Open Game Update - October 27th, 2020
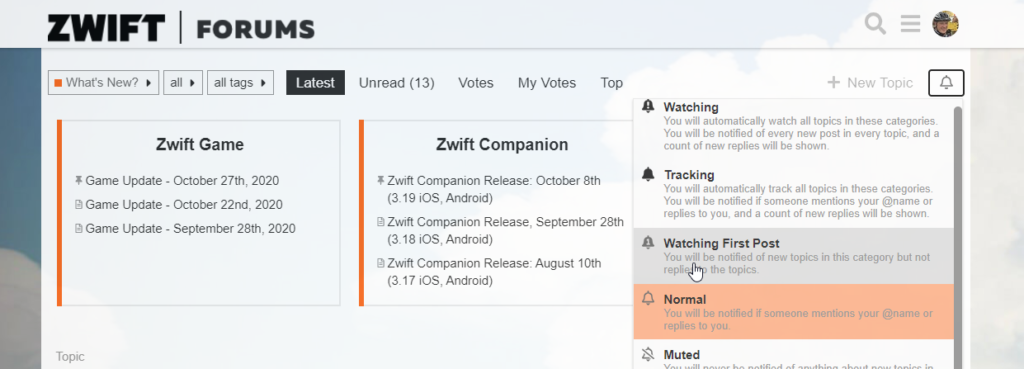The height and width of the screenshot is (369, 1024). 182,181
